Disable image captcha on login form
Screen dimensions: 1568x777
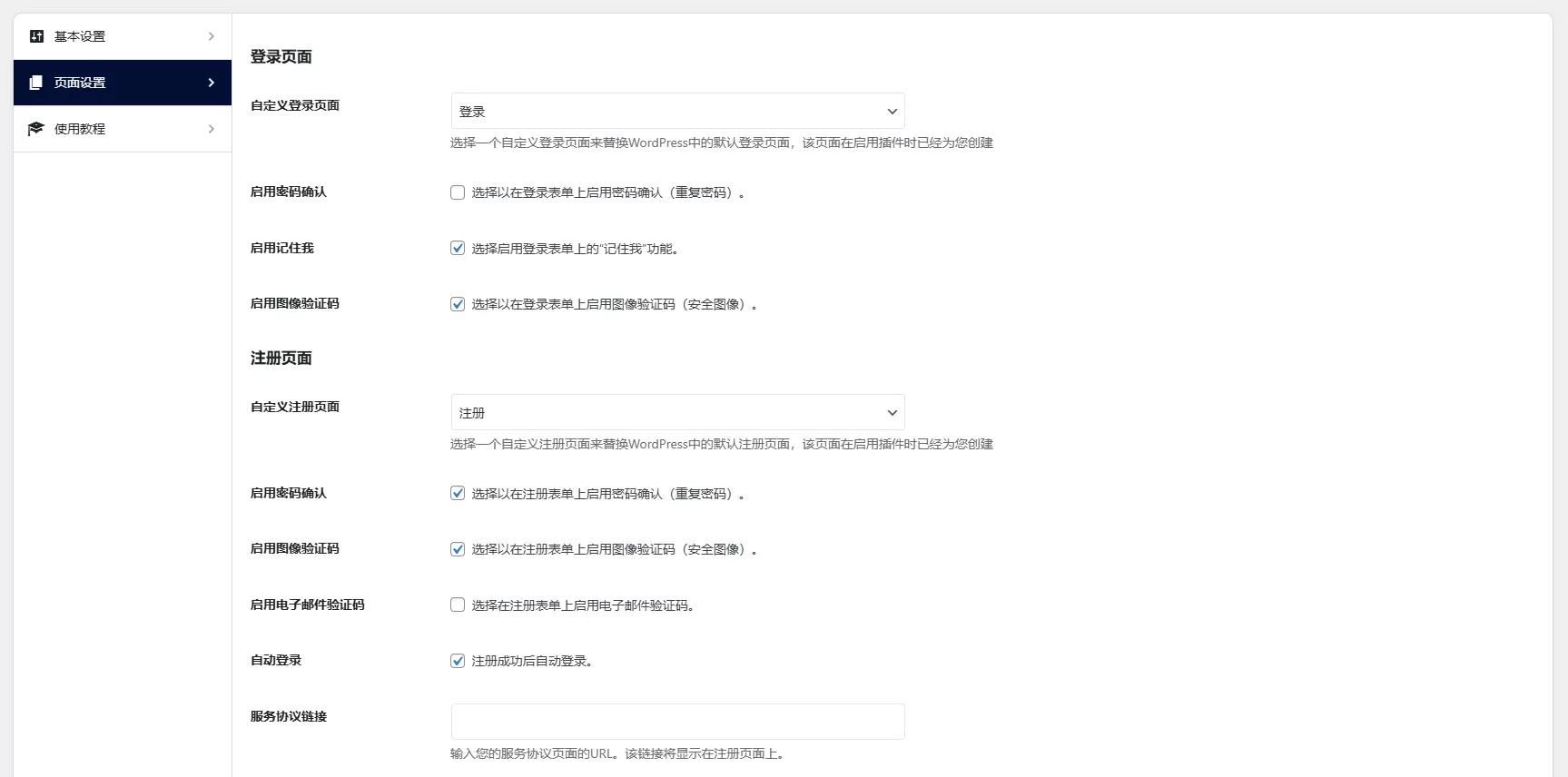click(458, 304)
